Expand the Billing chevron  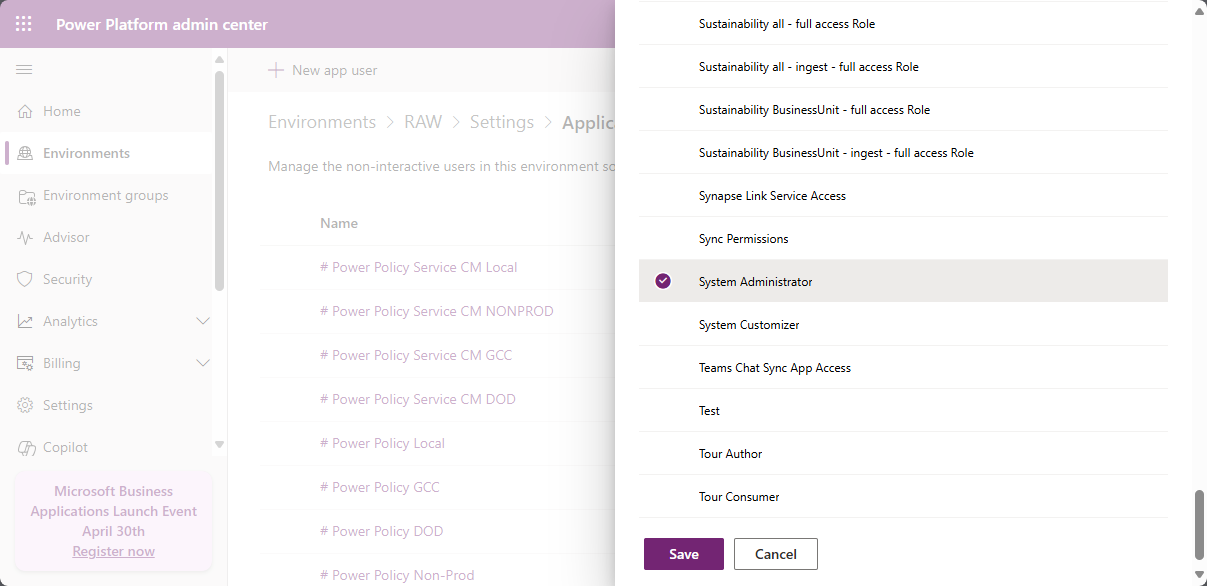[x=203, y=363]
